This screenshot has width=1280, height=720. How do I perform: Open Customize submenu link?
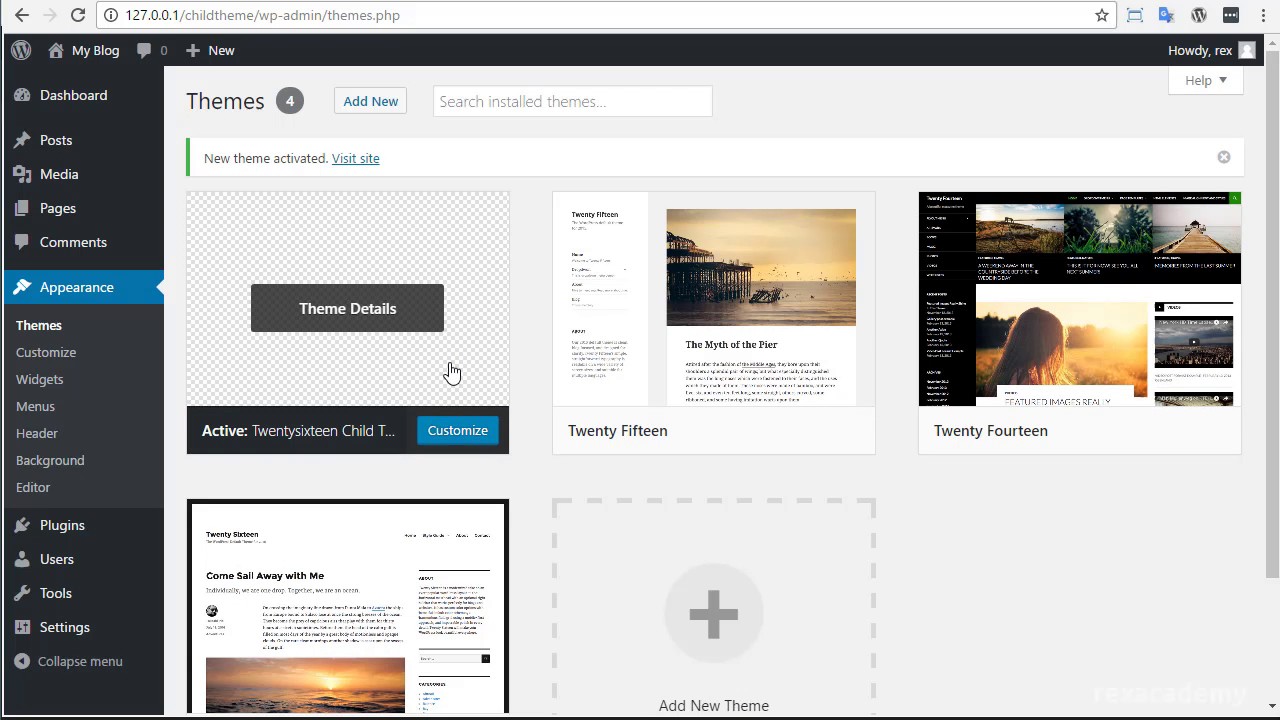coord(46,352)
